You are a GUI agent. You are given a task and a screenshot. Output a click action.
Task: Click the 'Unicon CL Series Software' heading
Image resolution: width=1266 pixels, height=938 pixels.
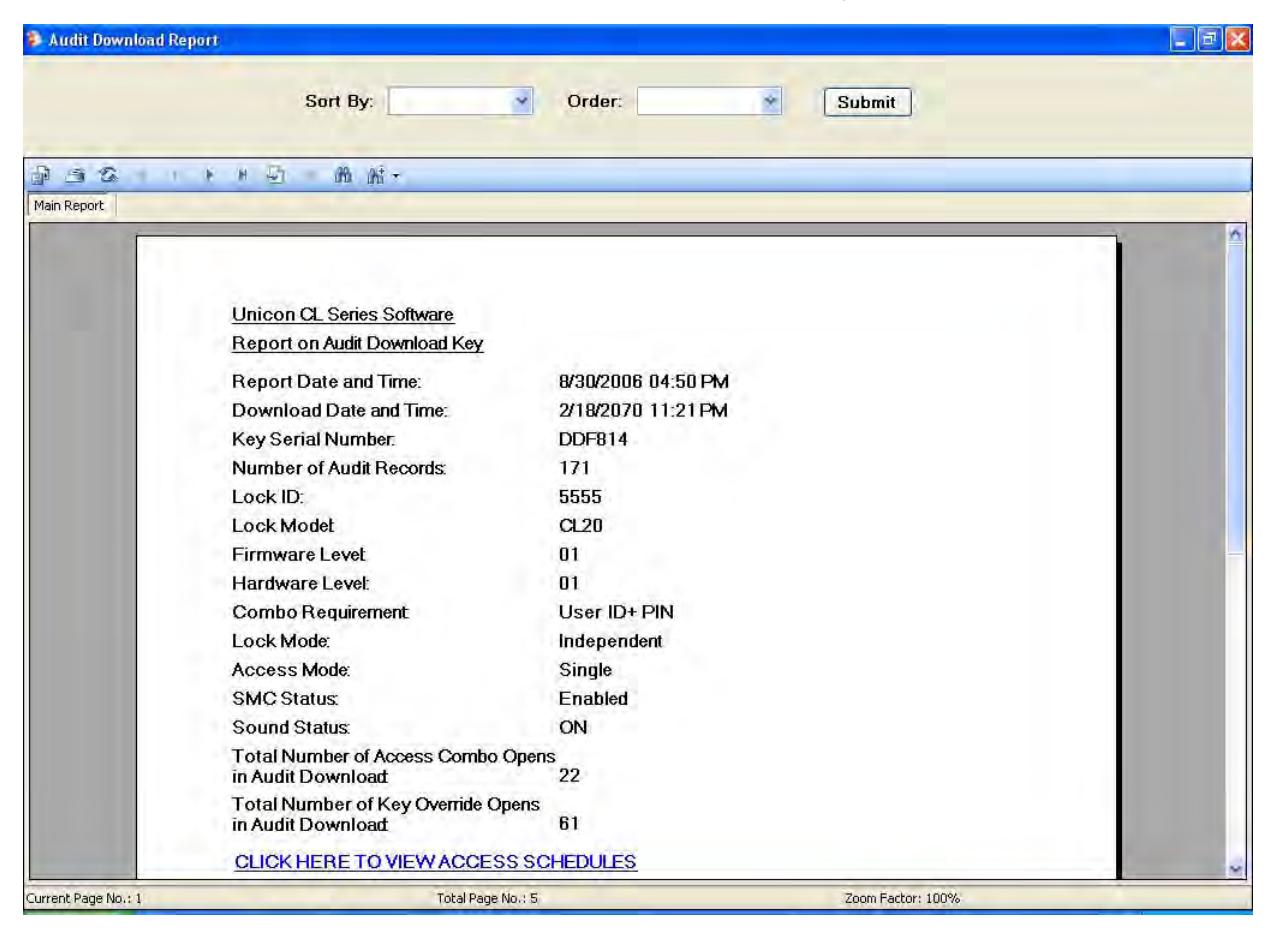pos(343,316)
